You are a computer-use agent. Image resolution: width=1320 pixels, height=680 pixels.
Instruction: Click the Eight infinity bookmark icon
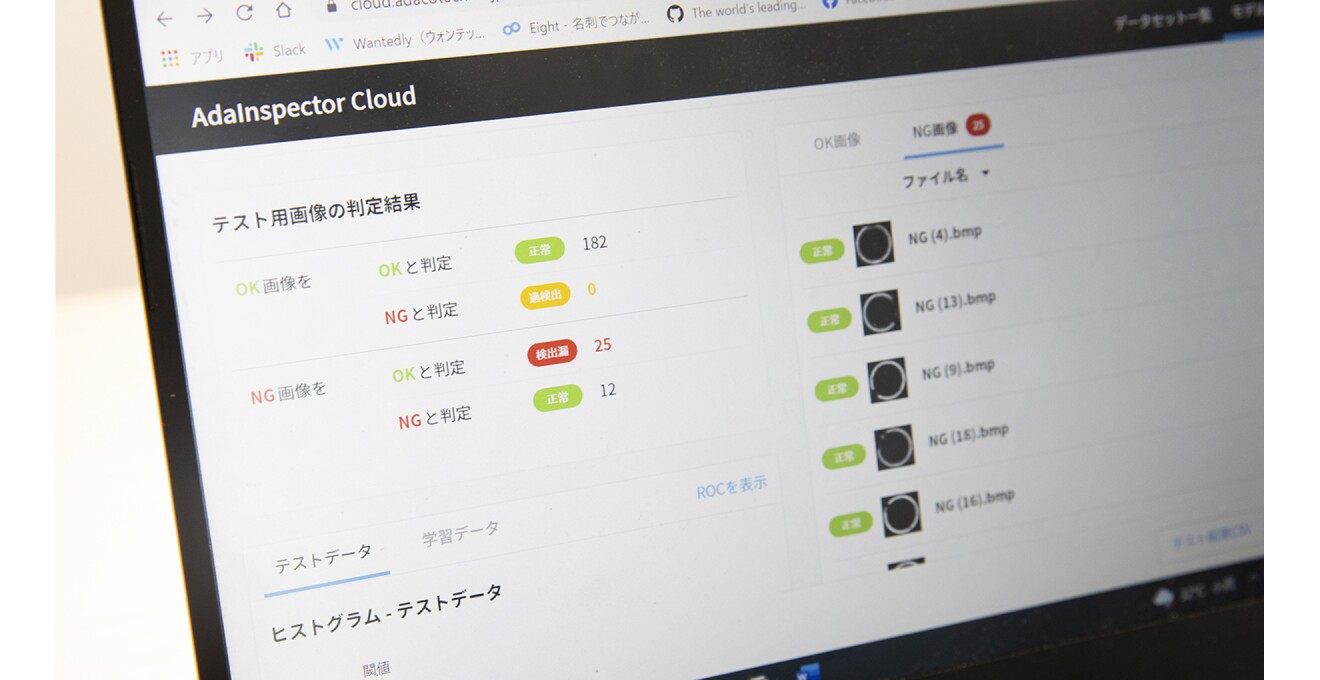click(x=510, y=30)
